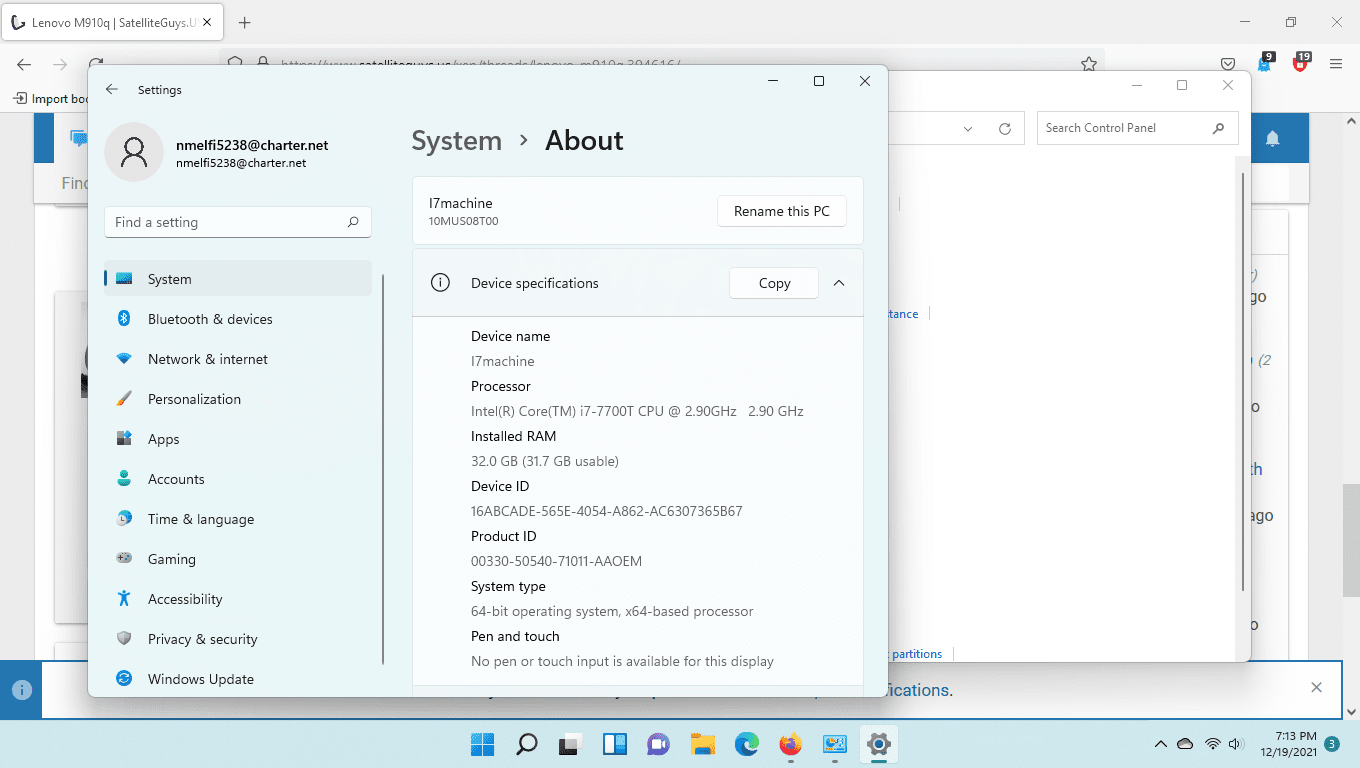The width and height of the screenshot is (1360, 768).
Task: Open the Control Panel address bar dropdown
Action: [967, 128]
